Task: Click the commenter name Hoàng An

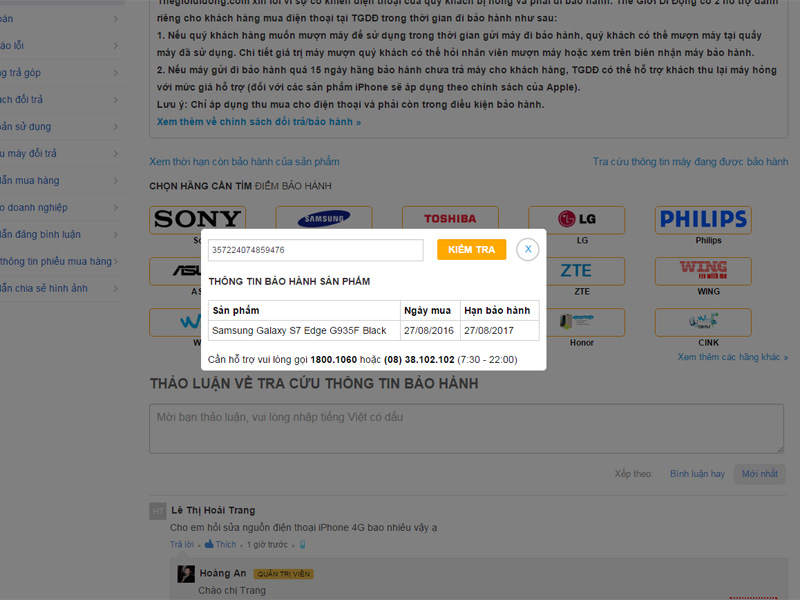Action: pyautogui.click(x=223, y=573)
